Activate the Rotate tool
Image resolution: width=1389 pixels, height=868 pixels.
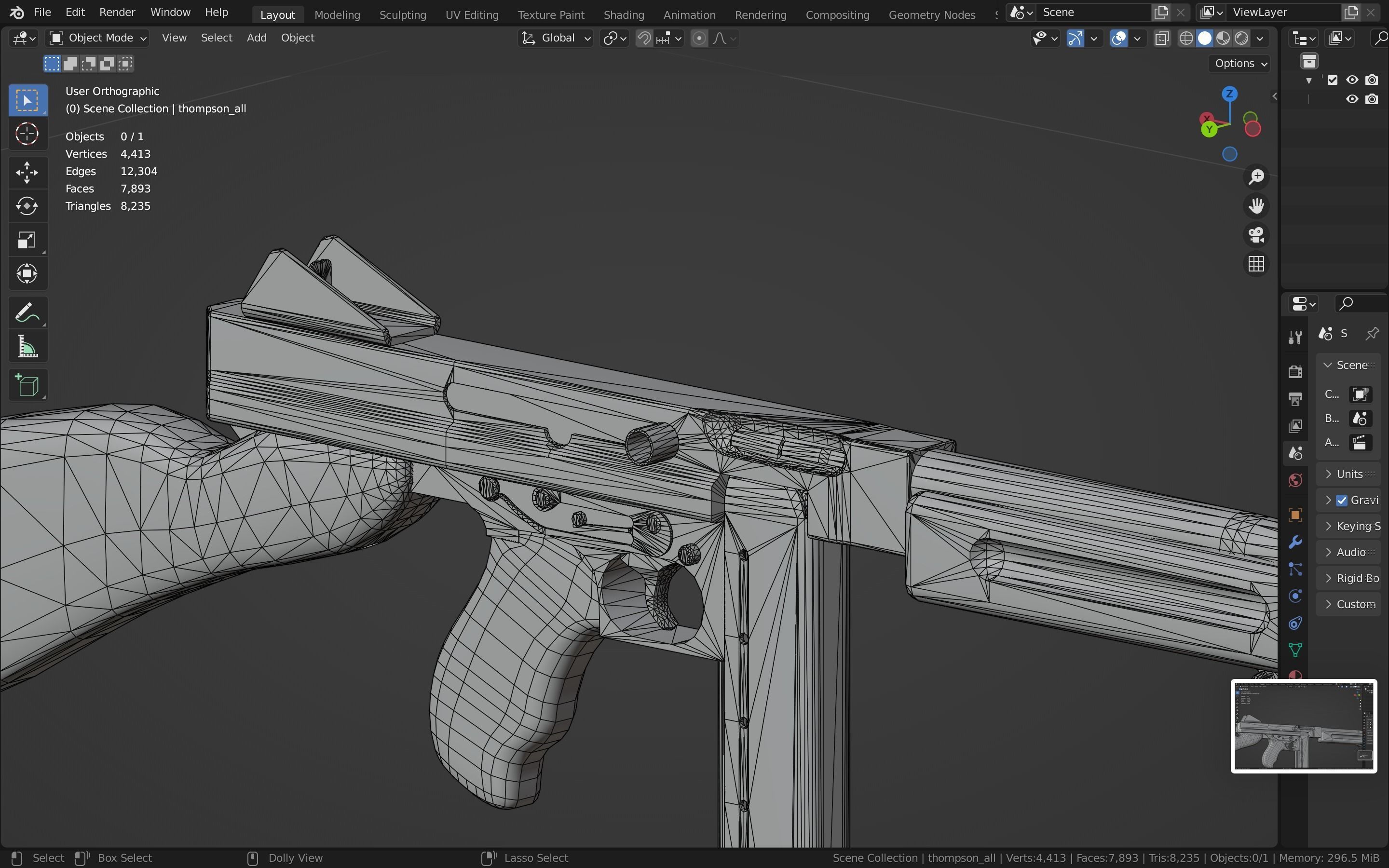[27, 206]
